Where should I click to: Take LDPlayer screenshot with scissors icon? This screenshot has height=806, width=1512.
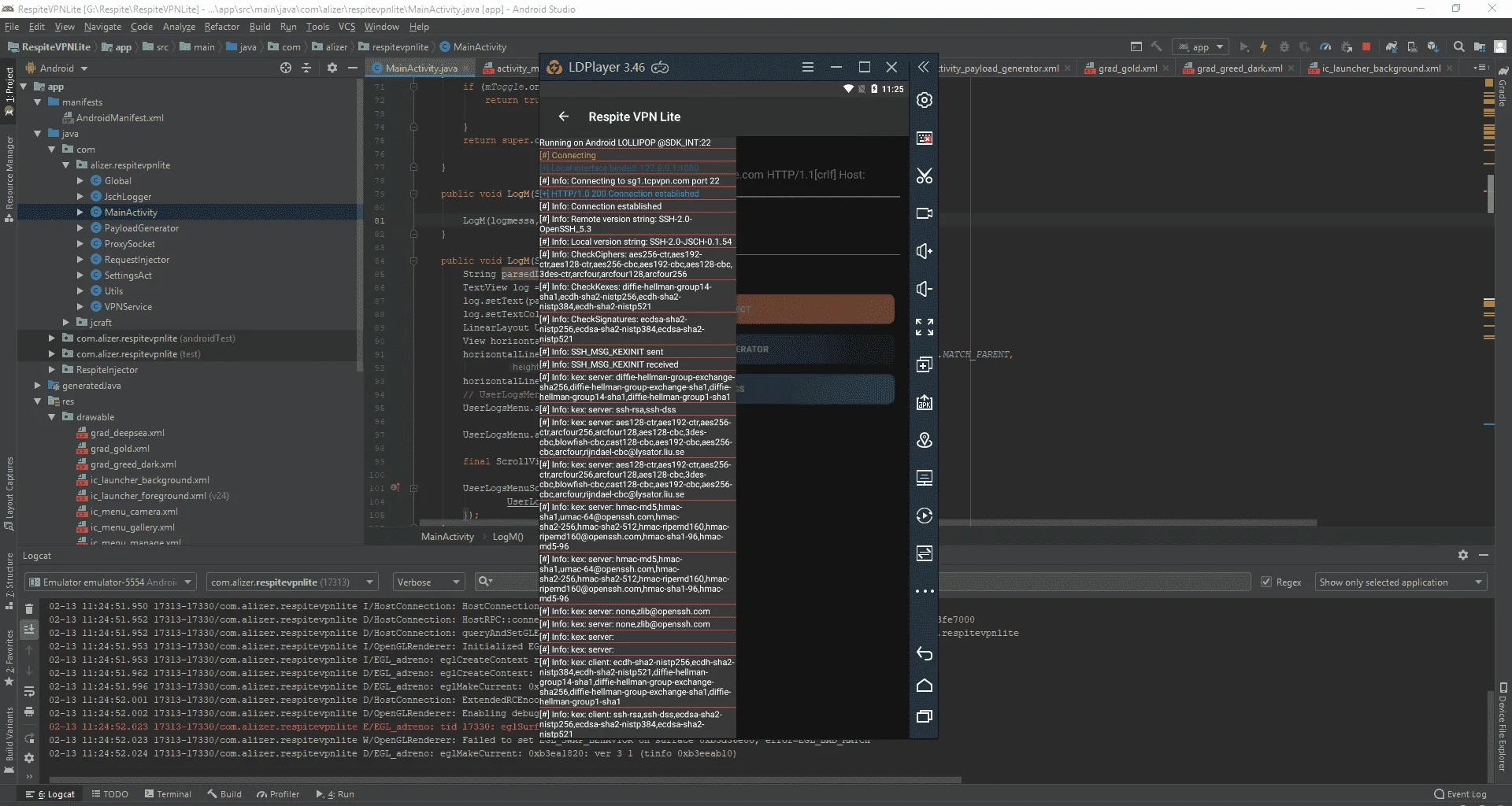[x=925, y=176]
